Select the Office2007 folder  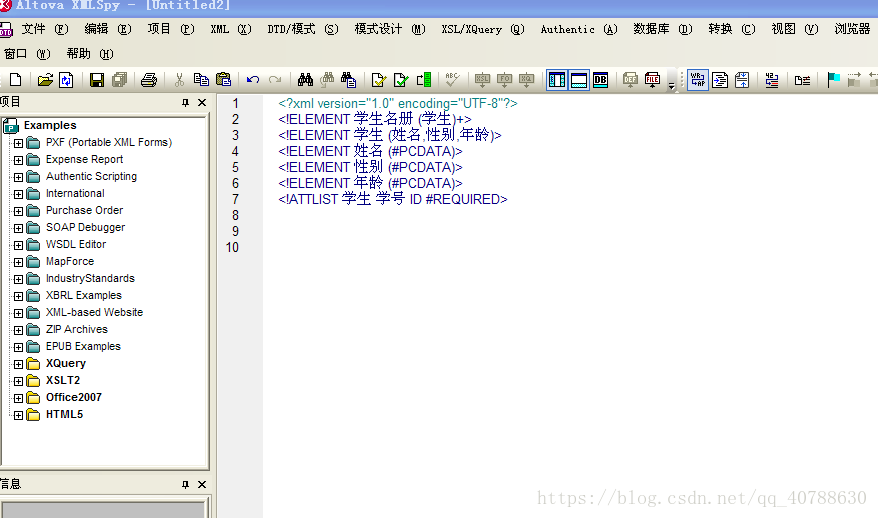coord(73,398)
